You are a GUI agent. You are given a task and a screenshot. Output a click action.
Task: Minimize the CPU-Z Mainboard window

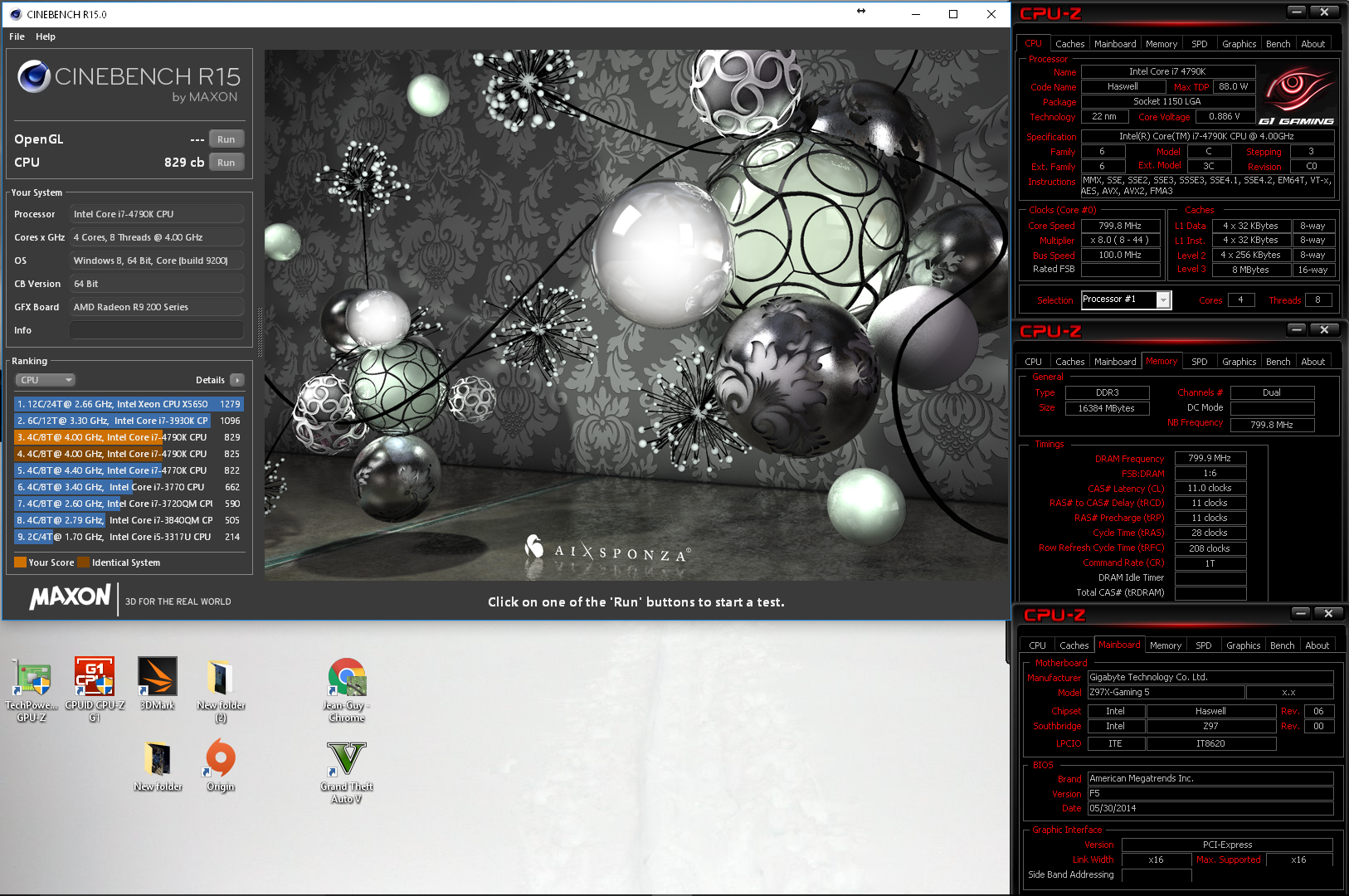click(1301, 613)
